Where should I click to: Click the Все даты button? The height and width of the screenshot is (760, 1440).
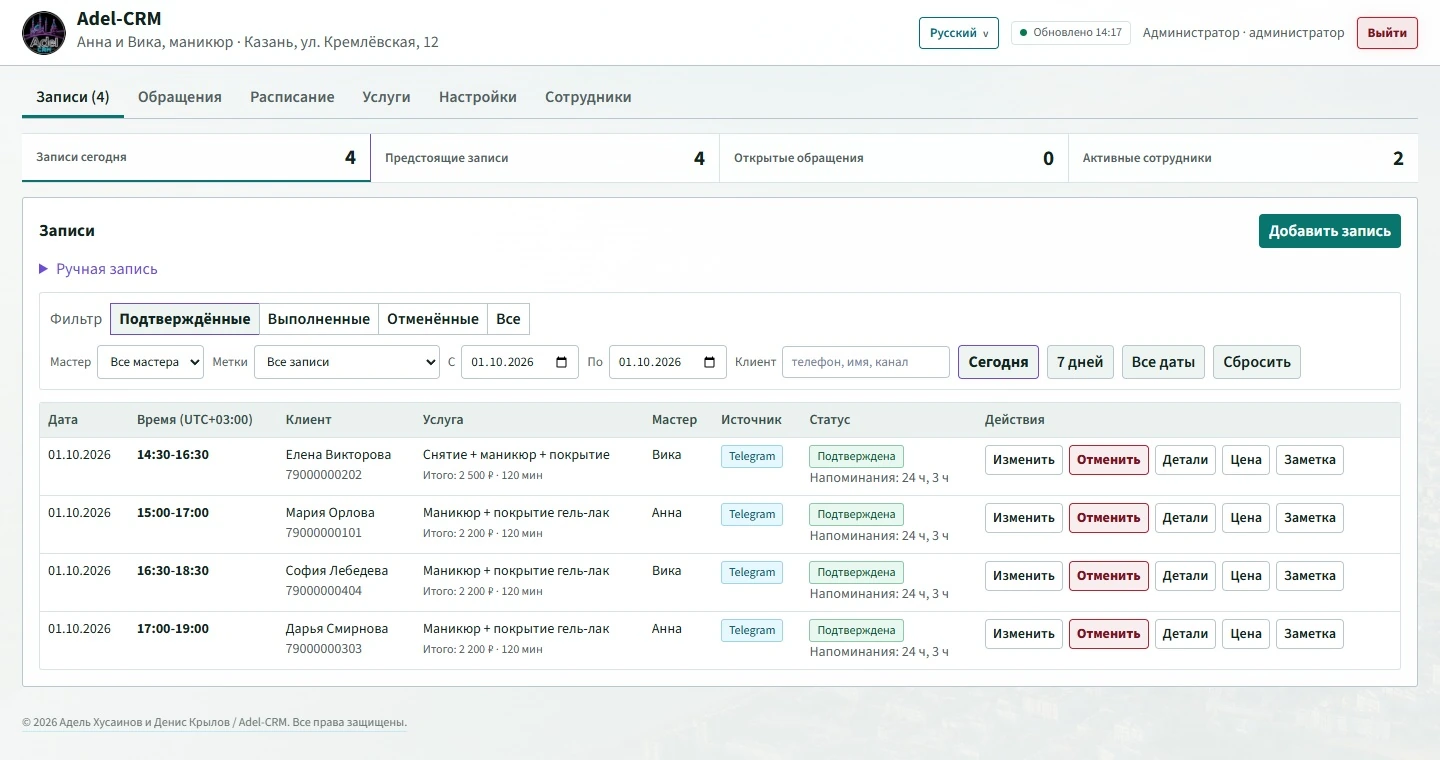(1163, 362)
